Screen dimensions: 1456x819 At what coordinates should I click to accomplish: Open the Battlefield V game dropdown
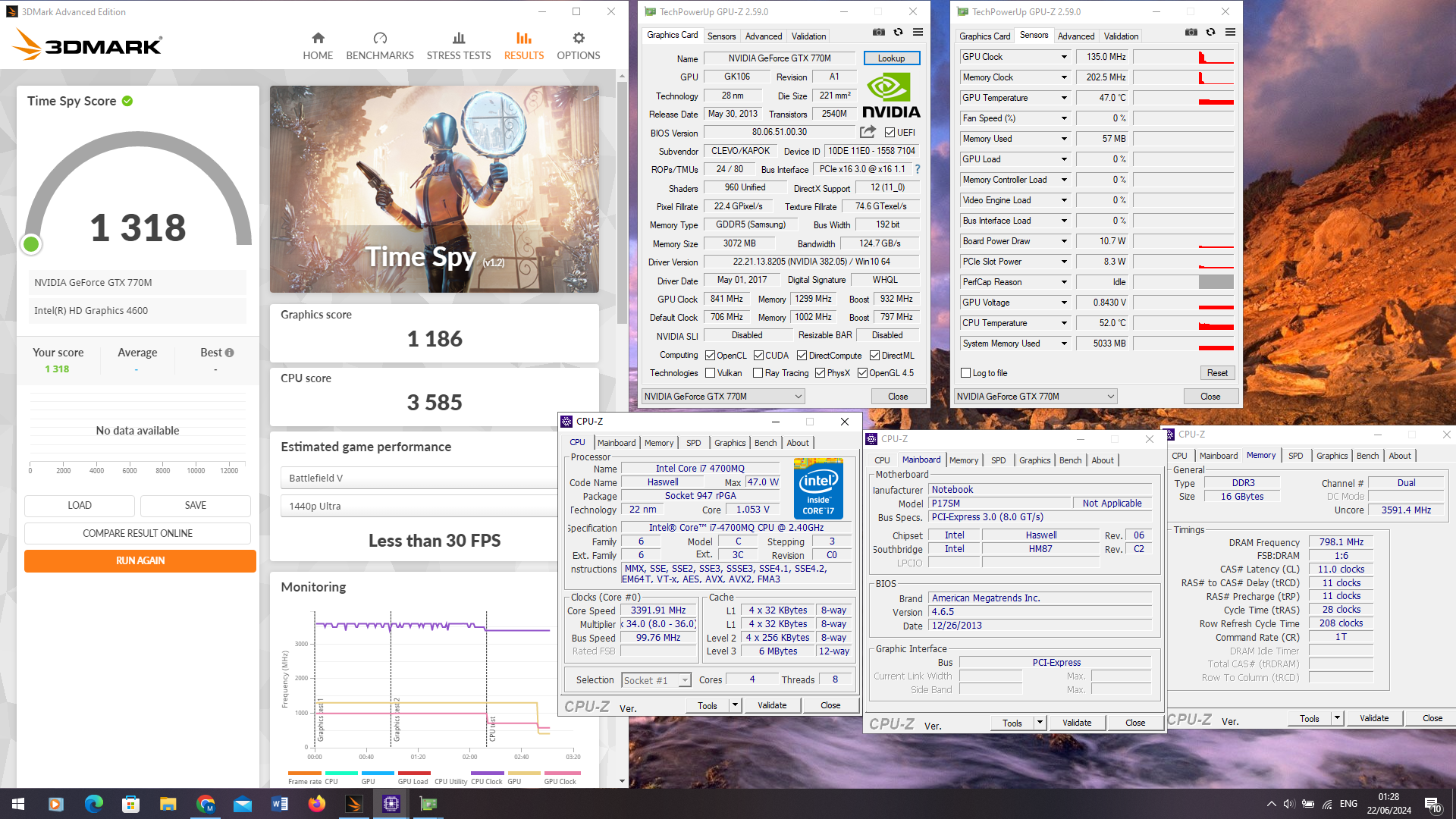(419, 479)
